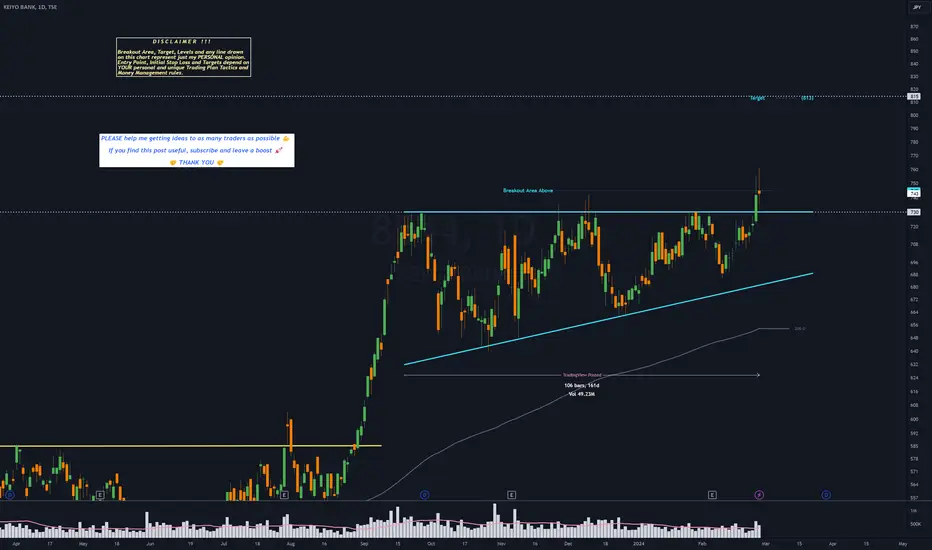Select the 'Breakout Area Above' label
Image resolution: width=932 pixels, height=550 pixels.
pyautogui.click(x=528, y=191)
